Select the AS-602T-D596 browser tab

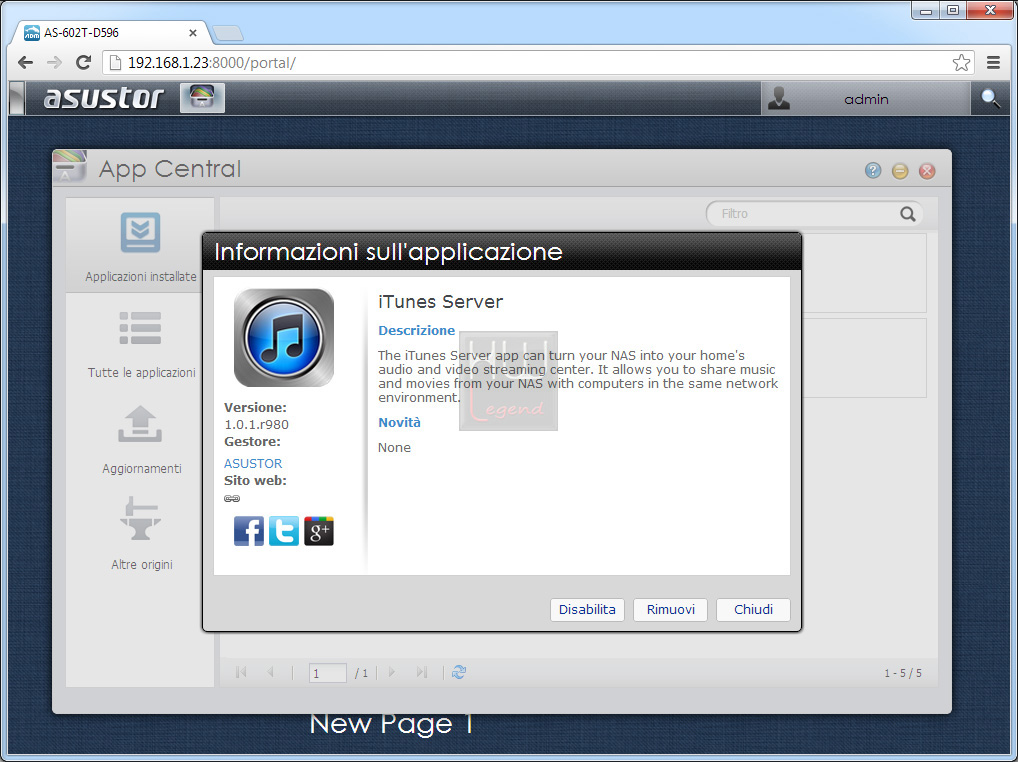[x=110, y=32]
